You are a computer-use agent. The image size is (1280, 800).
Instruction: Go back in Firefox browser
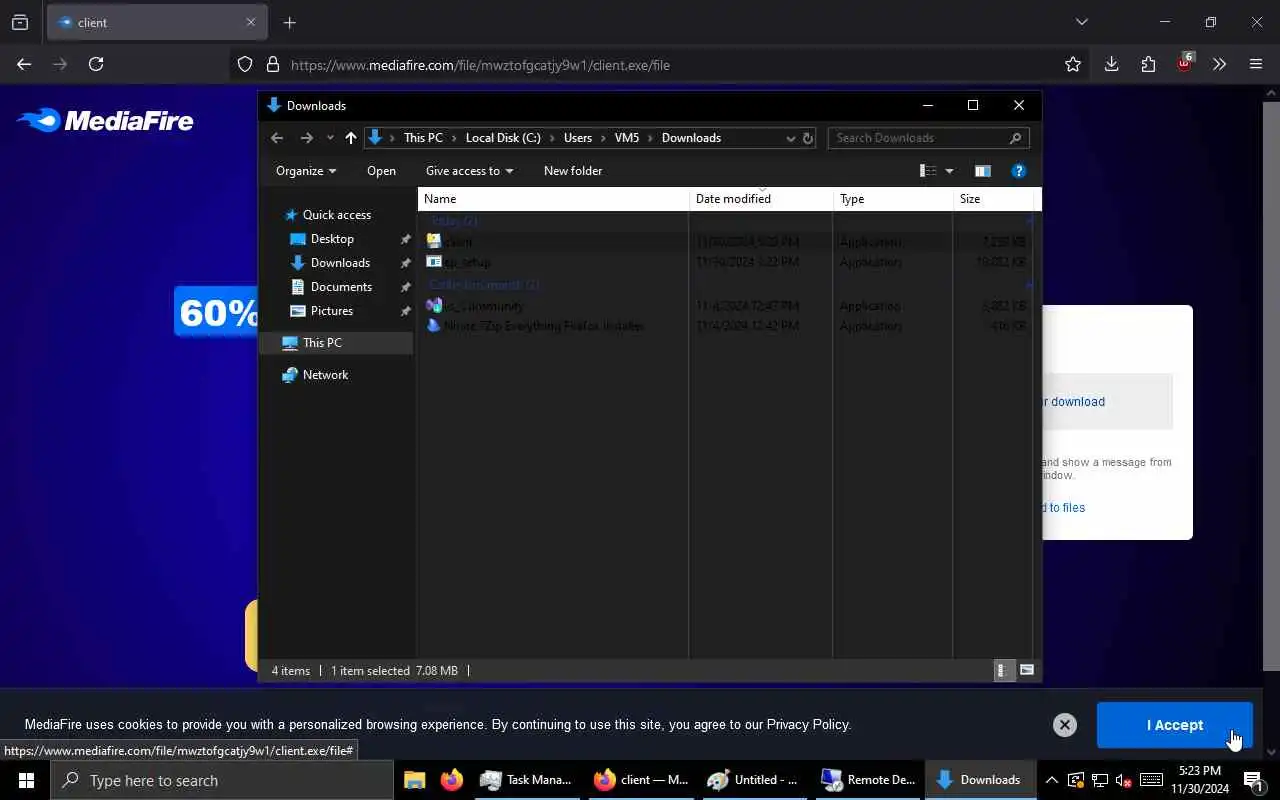(x=24, y=64)
